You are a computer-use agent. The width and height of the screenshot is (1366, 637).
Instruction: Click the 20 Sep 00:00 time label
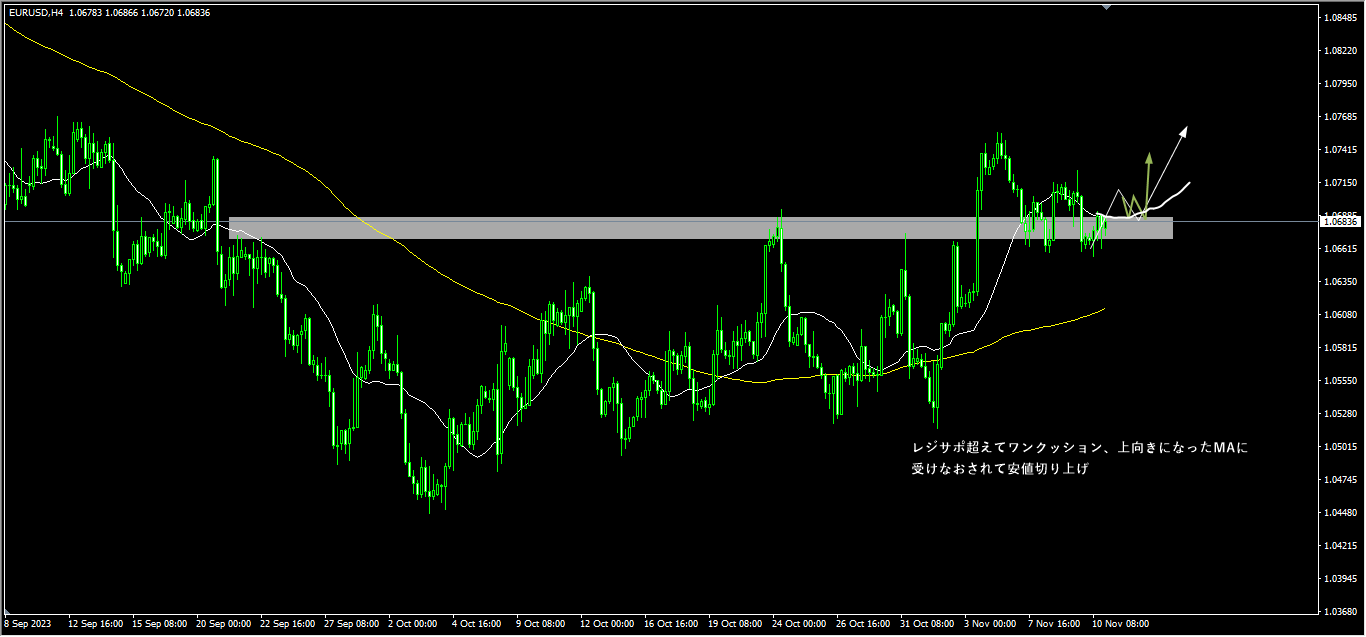pyautogui.click(x=222, y=624)
